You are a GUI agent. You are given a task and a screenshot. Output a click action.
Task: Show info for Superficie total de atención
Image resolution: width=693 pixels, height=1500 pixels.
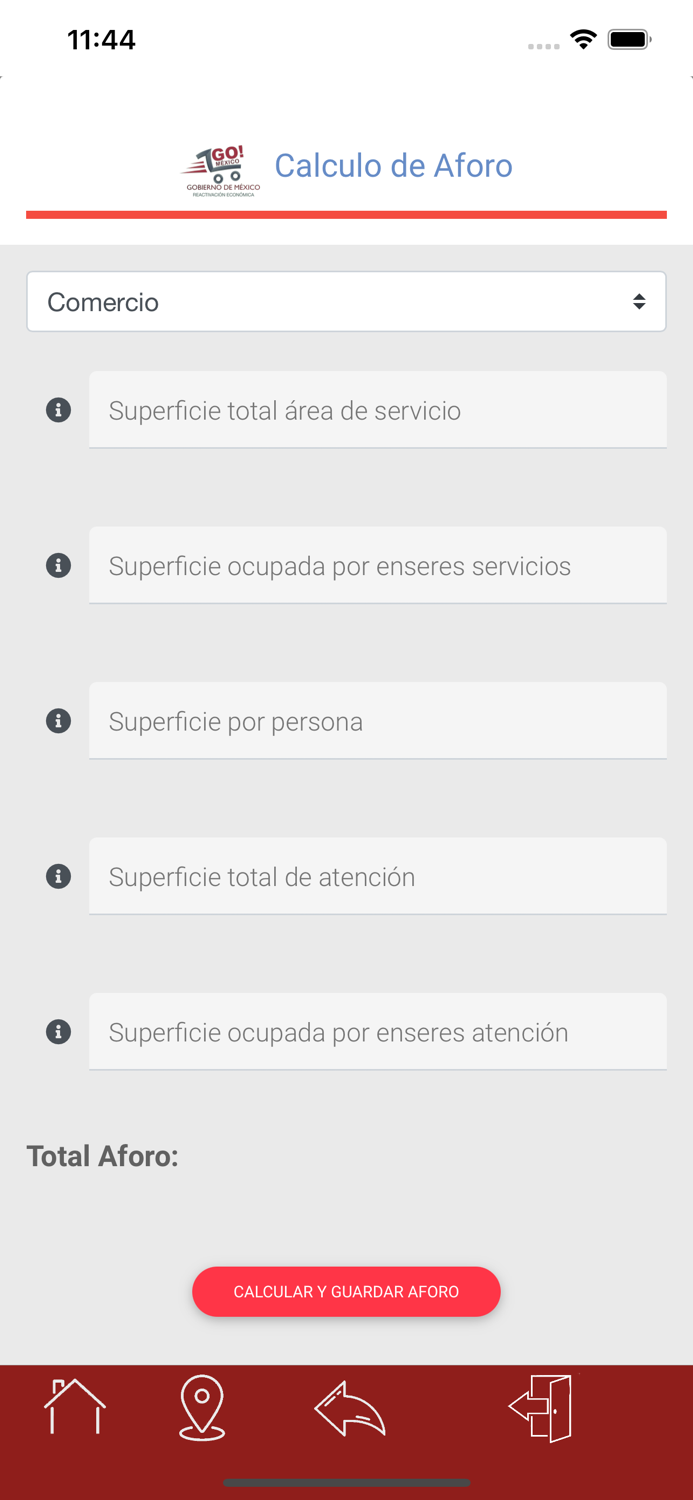[x=58, y=876]
